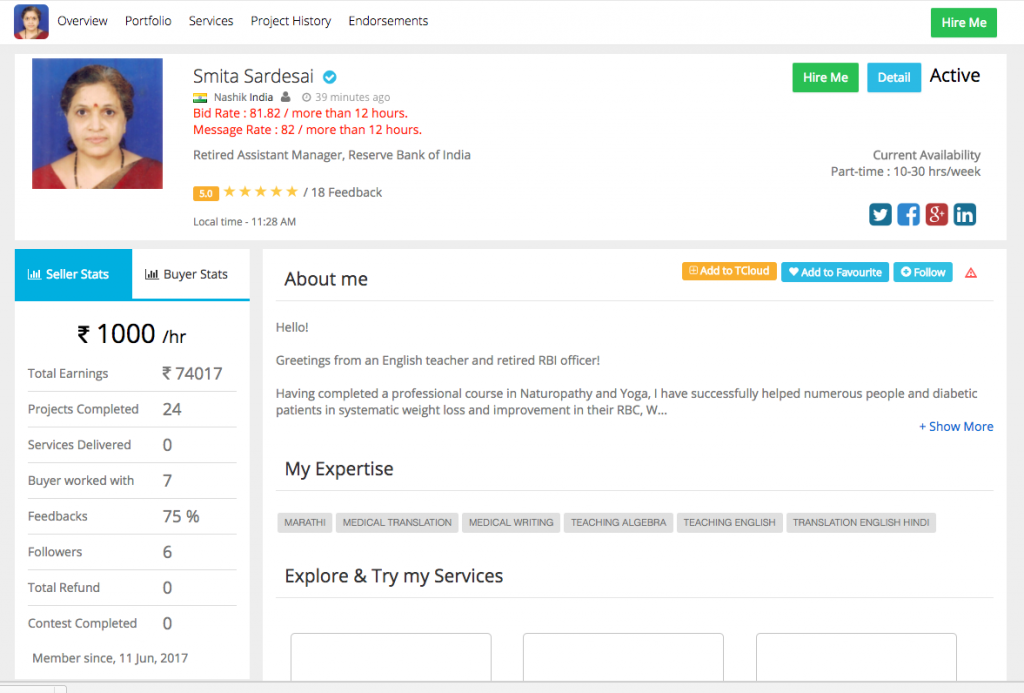Go to the Endorsements section
This screenshot has height=693, width=1024.
(x=388, y=21)
